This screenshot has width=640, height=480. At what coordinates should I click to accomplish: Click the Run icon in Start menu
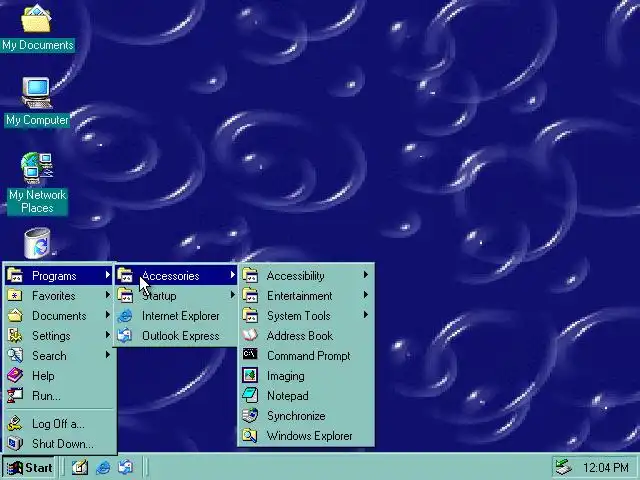15,395
